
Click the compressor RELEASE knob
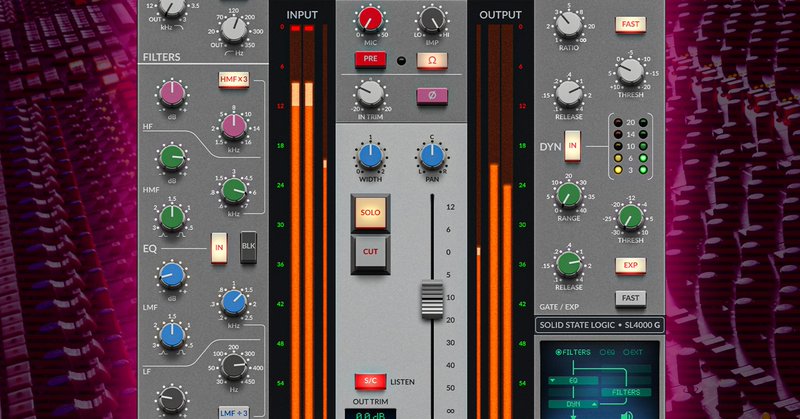tap(568, 94)
